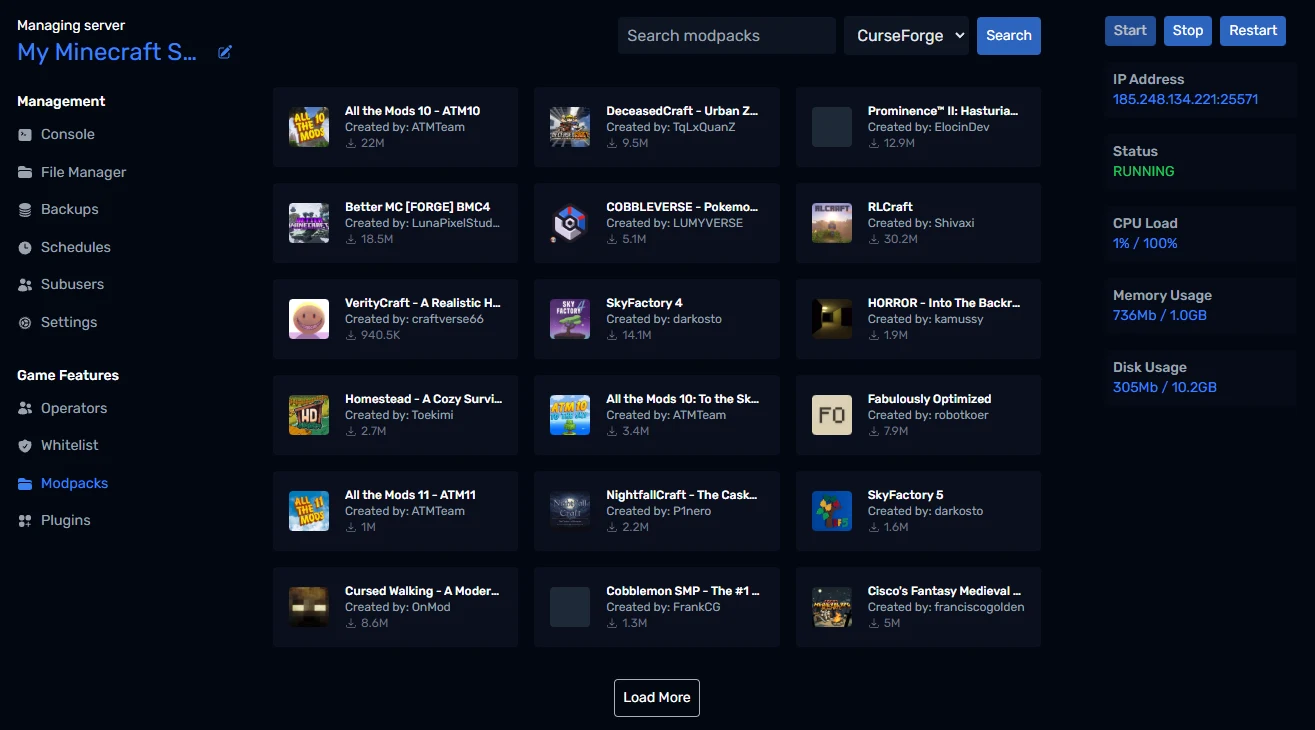The width and height of the screenshot is (1315, 730).
Task: Open the CurseForge source dropdown
Action: [x=907, y=35]
